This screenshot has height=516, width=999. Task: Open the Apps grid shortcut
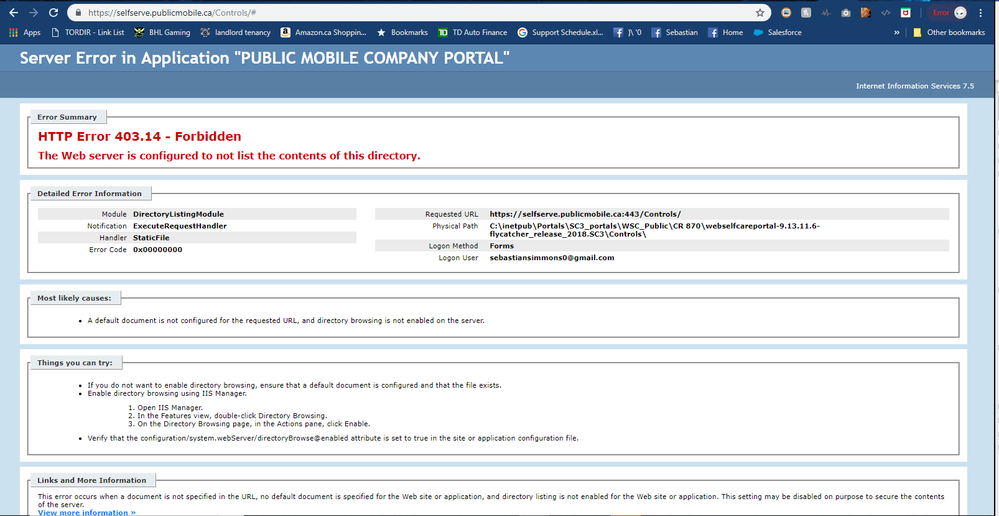tap(25, 32)
